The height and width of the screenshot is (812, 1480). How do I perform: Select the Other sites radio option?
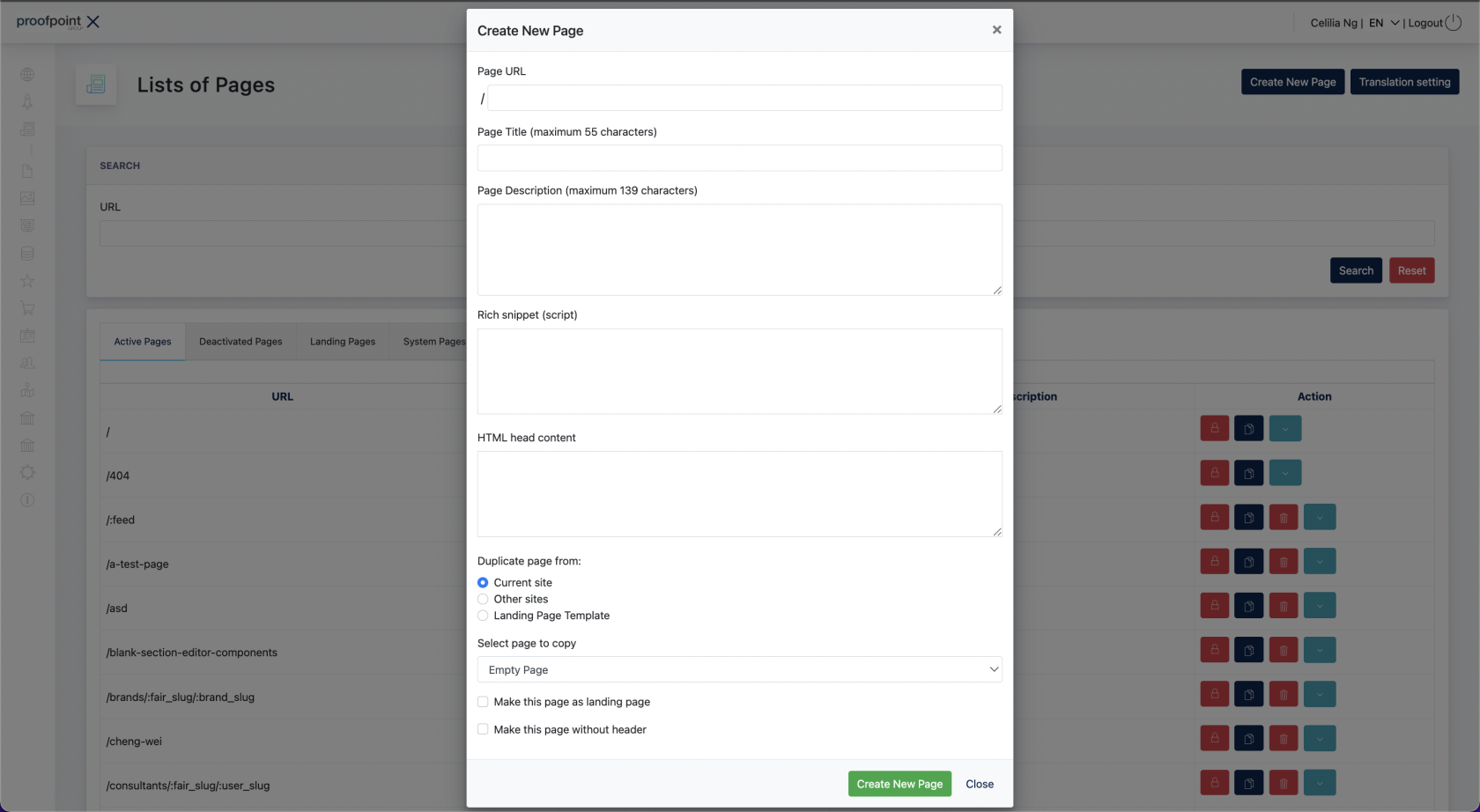tap(483, 599)
